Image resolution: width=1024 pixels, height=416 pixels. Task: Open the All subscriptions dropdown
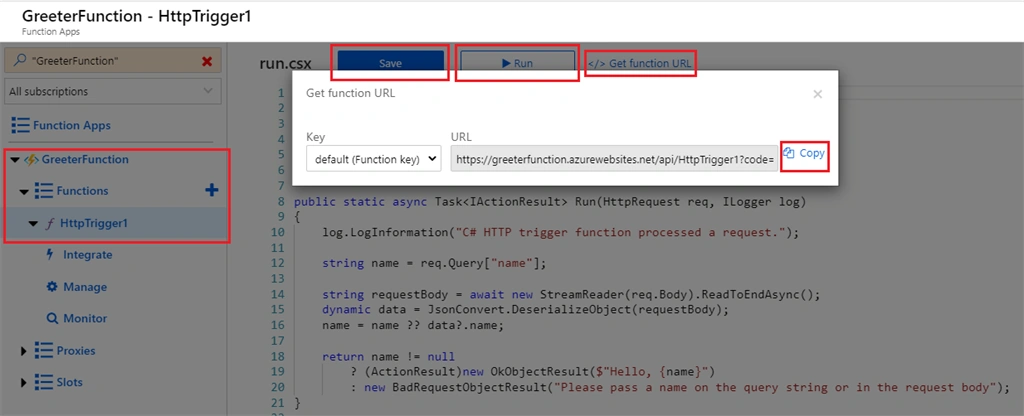(113, 91)
